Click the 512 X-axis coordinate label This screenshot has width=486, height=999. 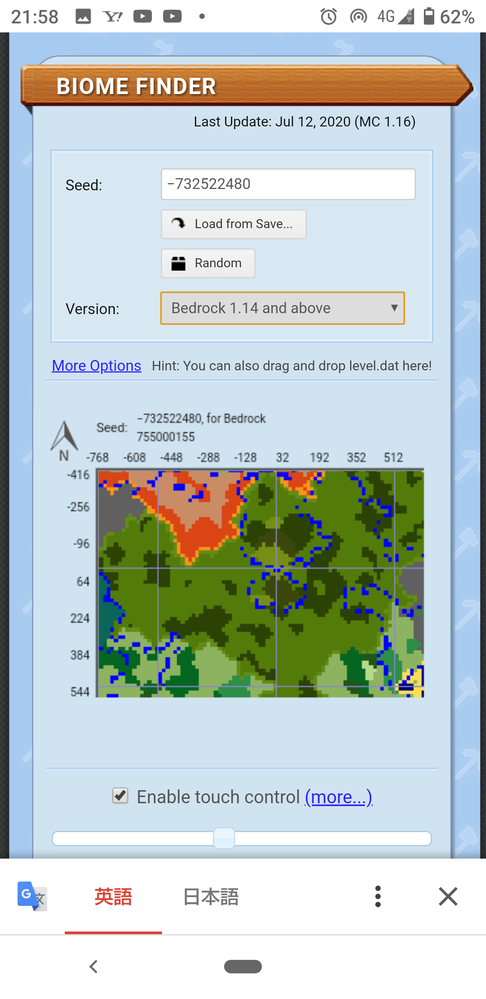coord(393,457)
